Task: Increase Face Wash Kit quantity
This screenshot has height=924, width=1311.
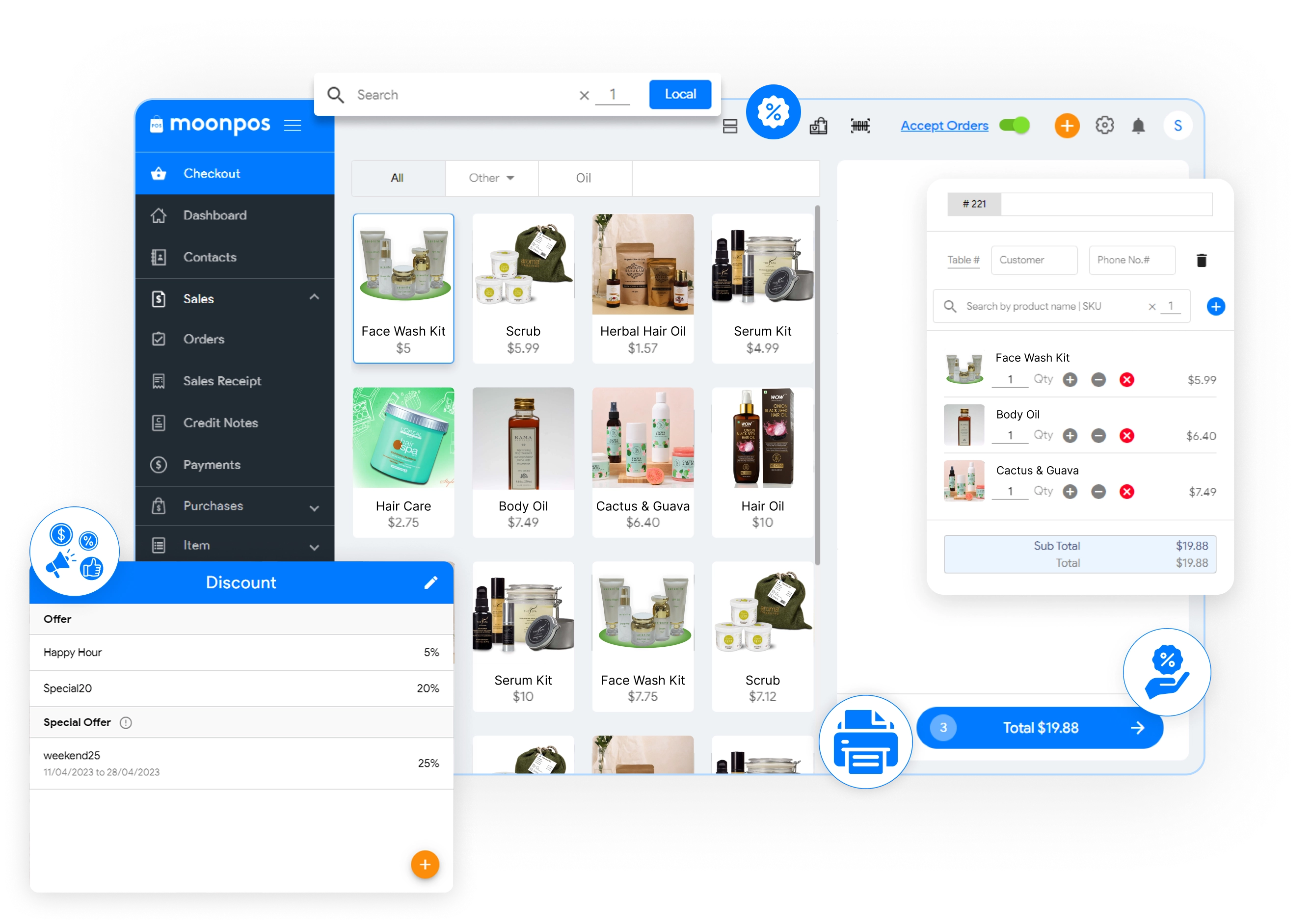Action: (x=1070, y=380)
